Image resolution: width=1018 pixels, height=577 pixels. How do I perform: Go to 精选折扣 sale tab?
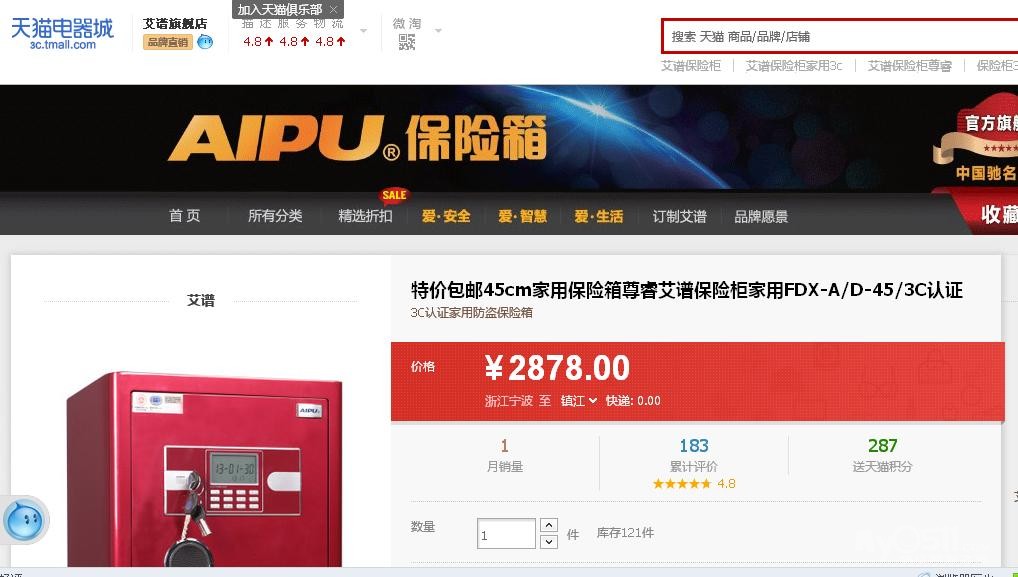[x=366, y=216]
